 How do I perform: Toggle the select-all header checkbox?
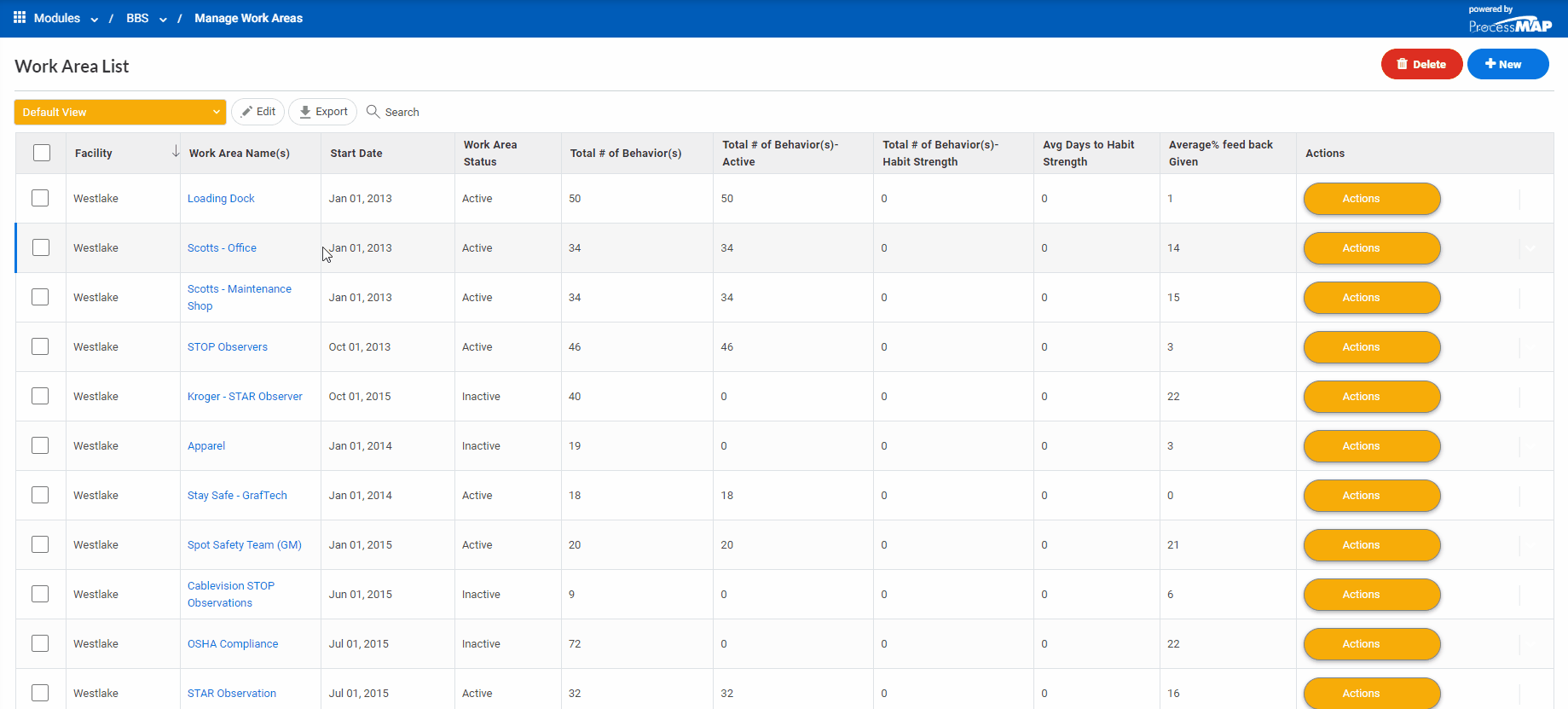coord(42,153)
